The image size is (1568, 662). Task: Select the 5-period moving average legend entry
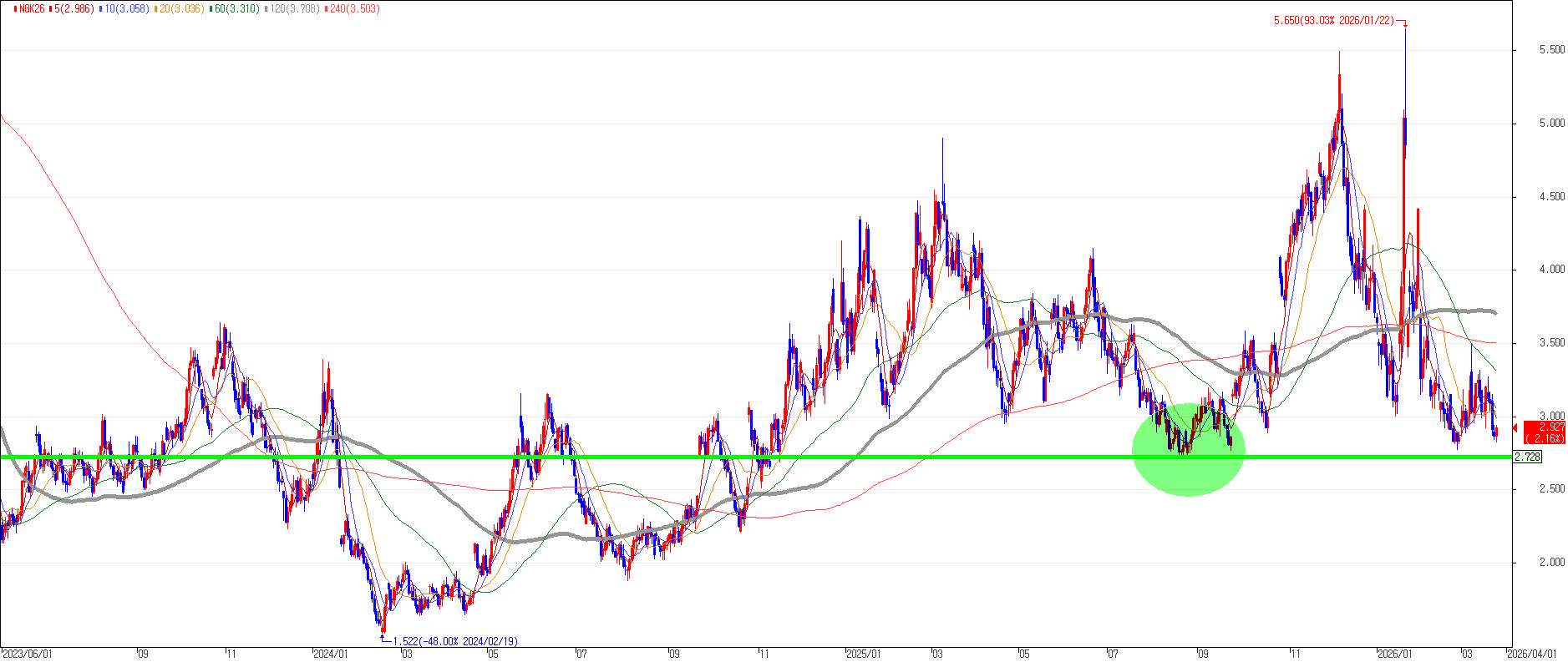pos(73,9)
